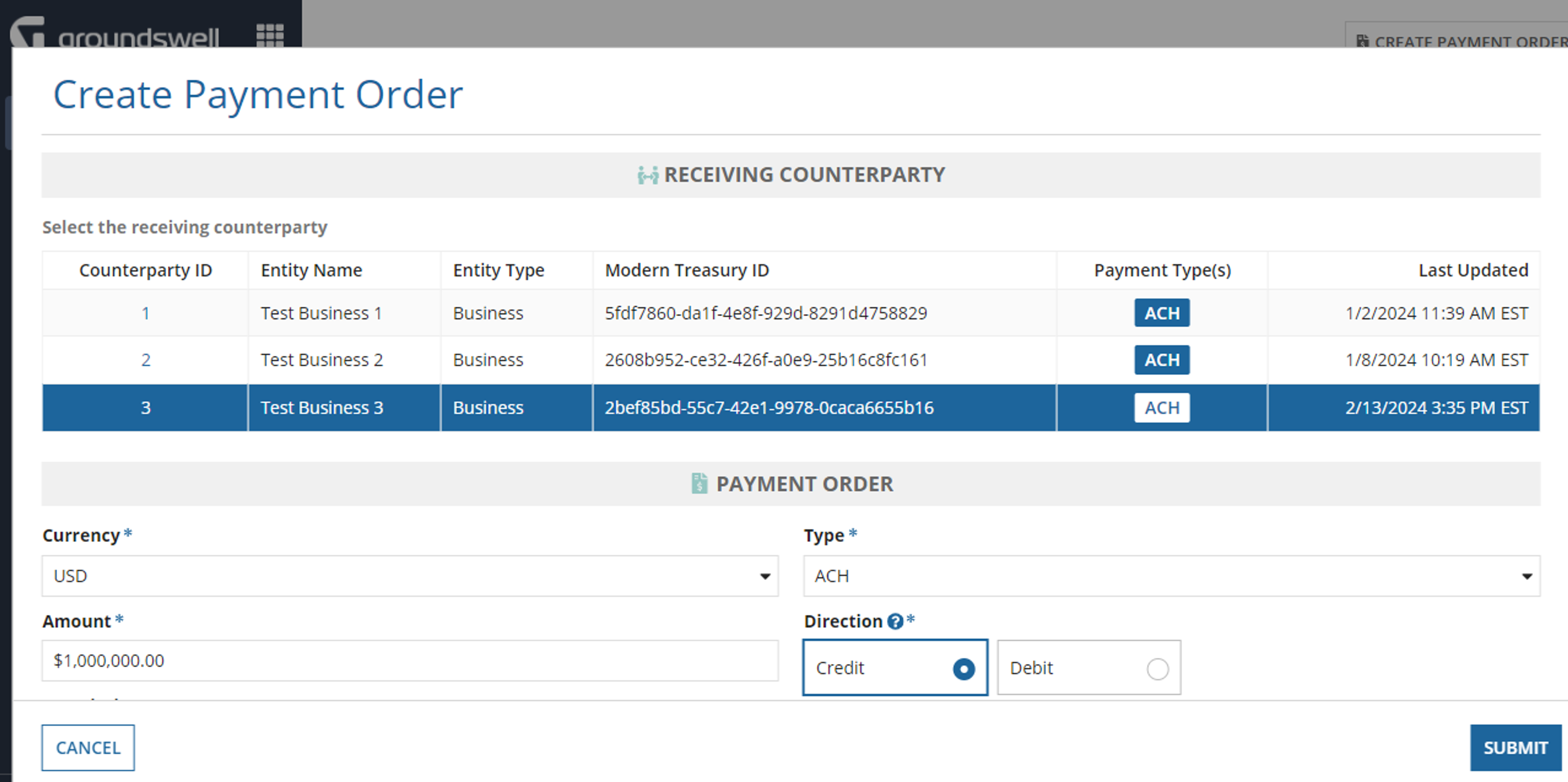Screen dimensions: 1568x782
Task: Select the Debit direction radio
Action: pos(1157,669)
